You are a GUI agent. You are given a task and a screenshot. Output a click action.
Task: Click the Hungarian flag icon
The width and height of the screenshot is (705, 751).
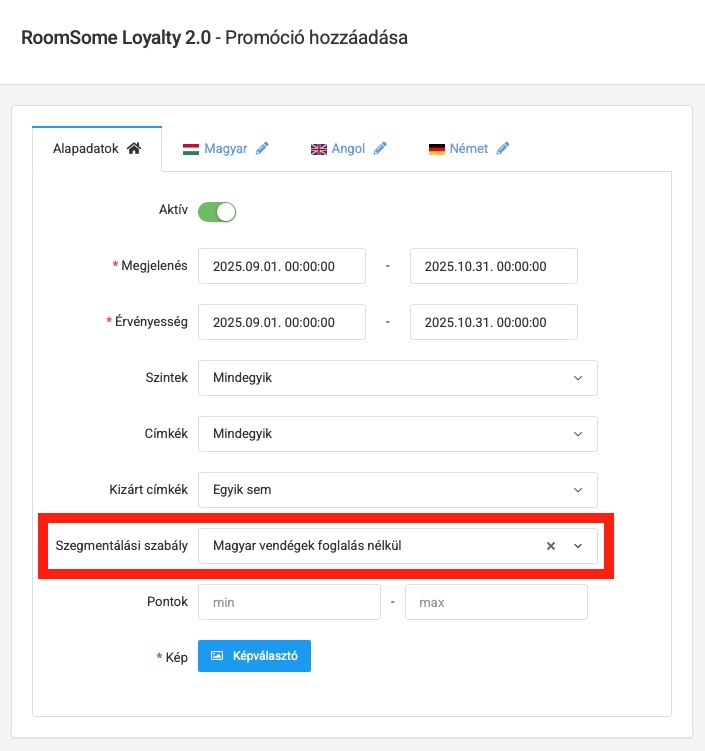coord(190,149)
